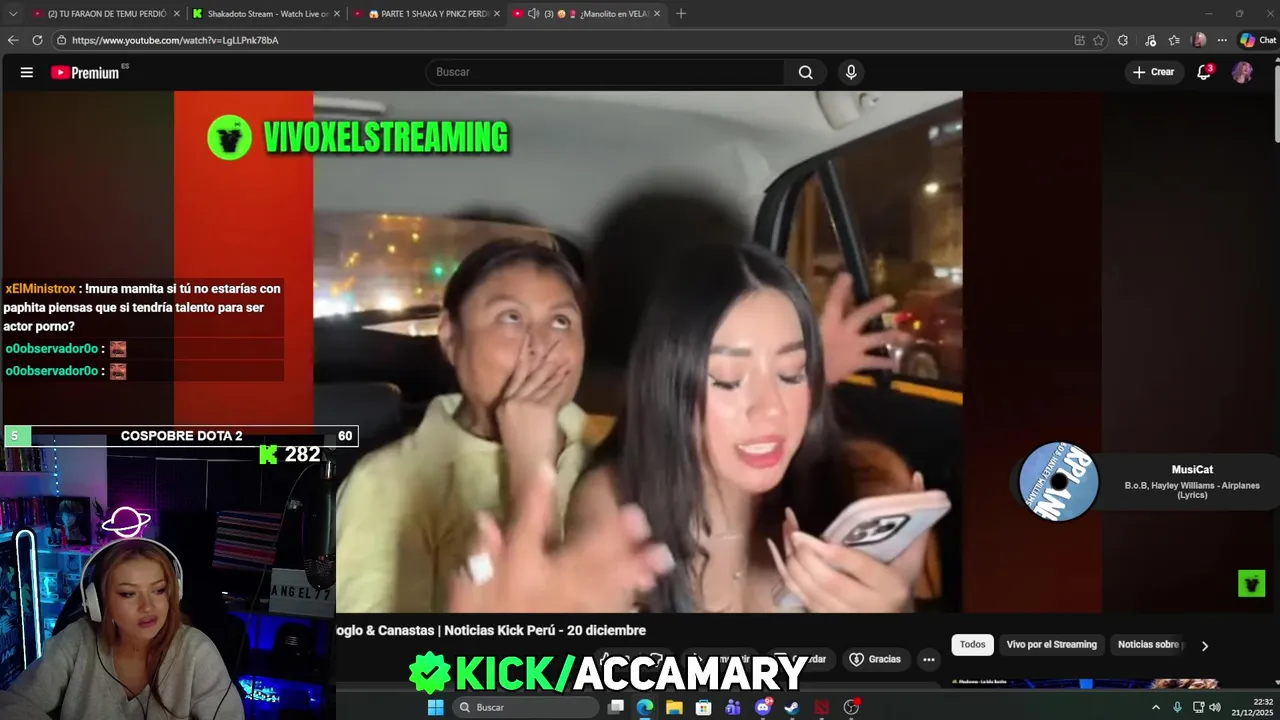Click the system tray microphone icon

coord(1177,707)
